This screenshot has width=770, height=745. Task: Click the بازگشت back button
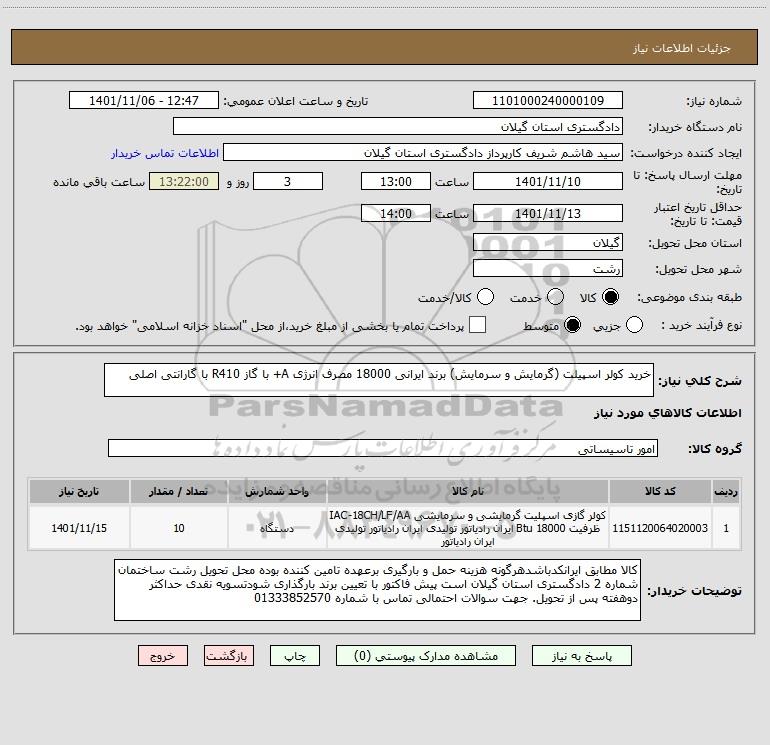(x=229, y=656)
